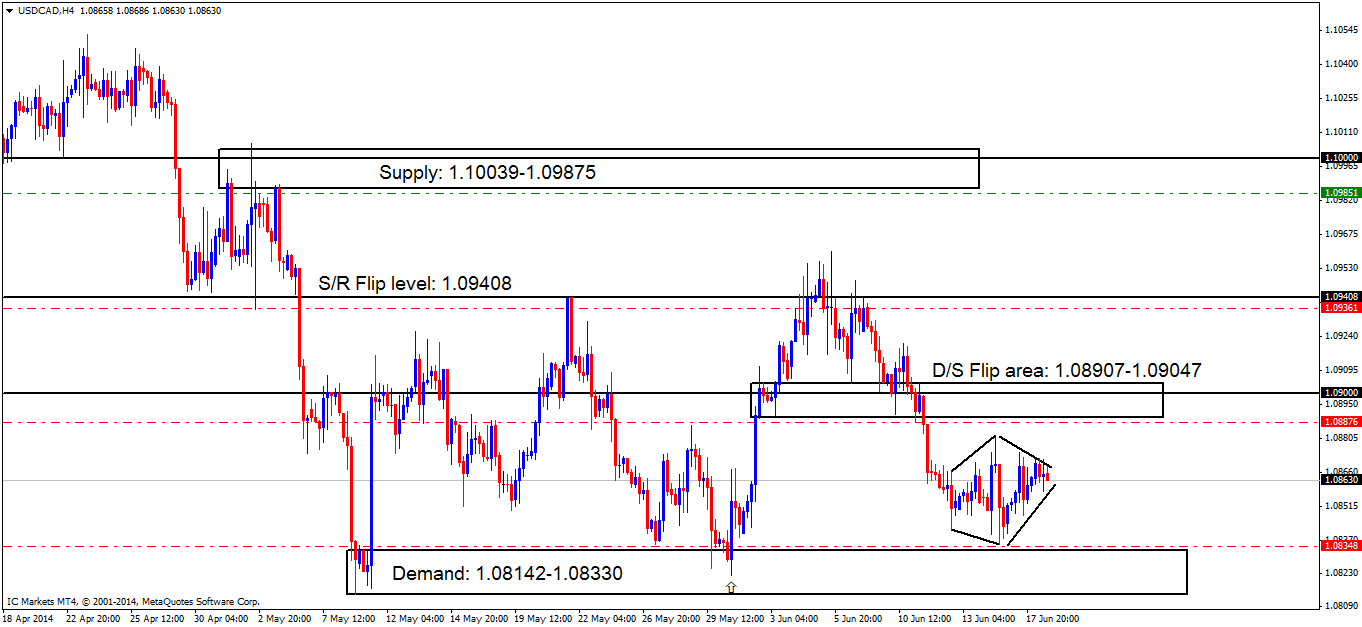
Task: Click the 1.08230 price on the scale
Action: pos(1341,573)
